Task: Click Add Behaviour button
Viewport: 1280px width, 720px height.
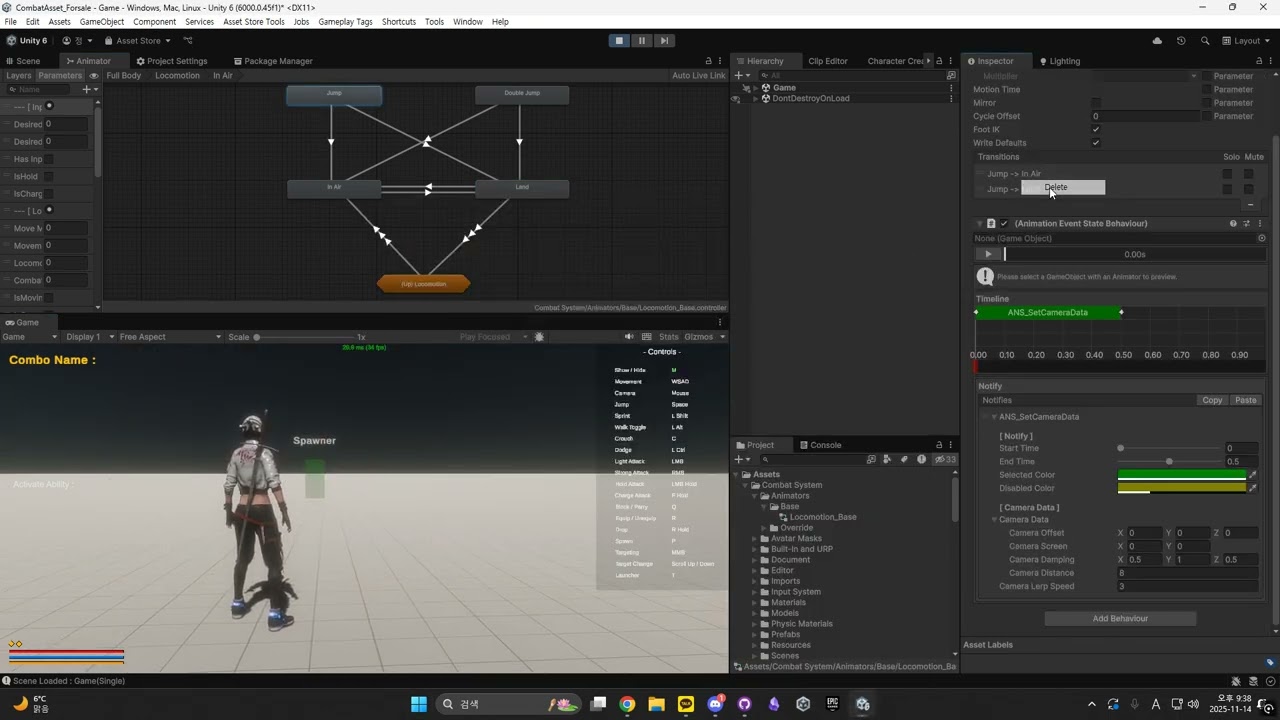Action: [1120, 619]
